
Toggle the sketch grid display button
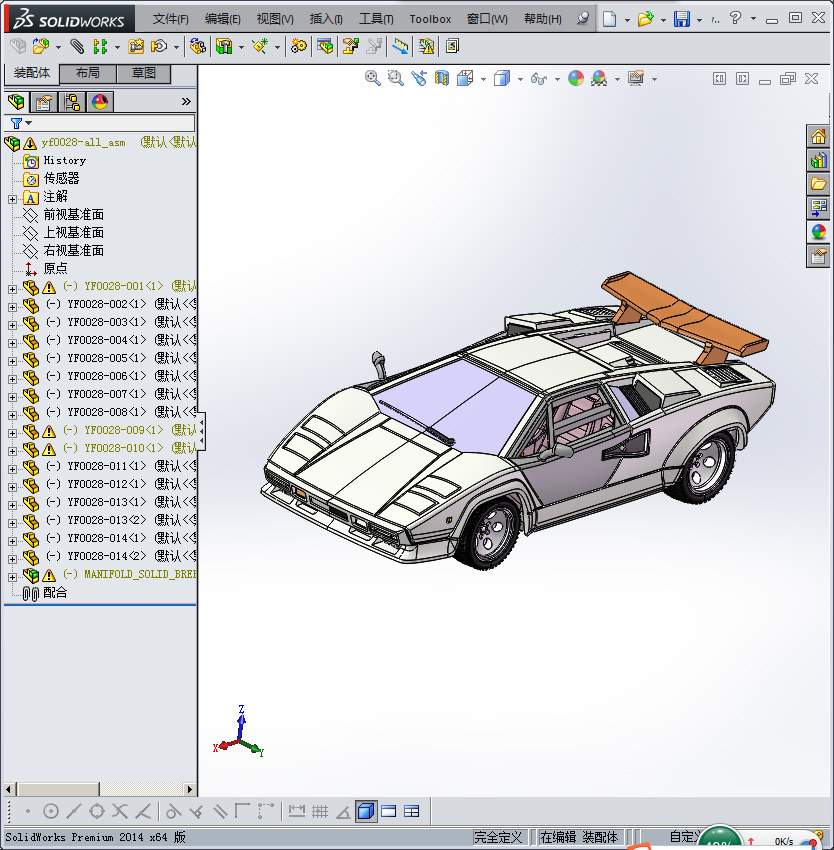click(320, 811)
